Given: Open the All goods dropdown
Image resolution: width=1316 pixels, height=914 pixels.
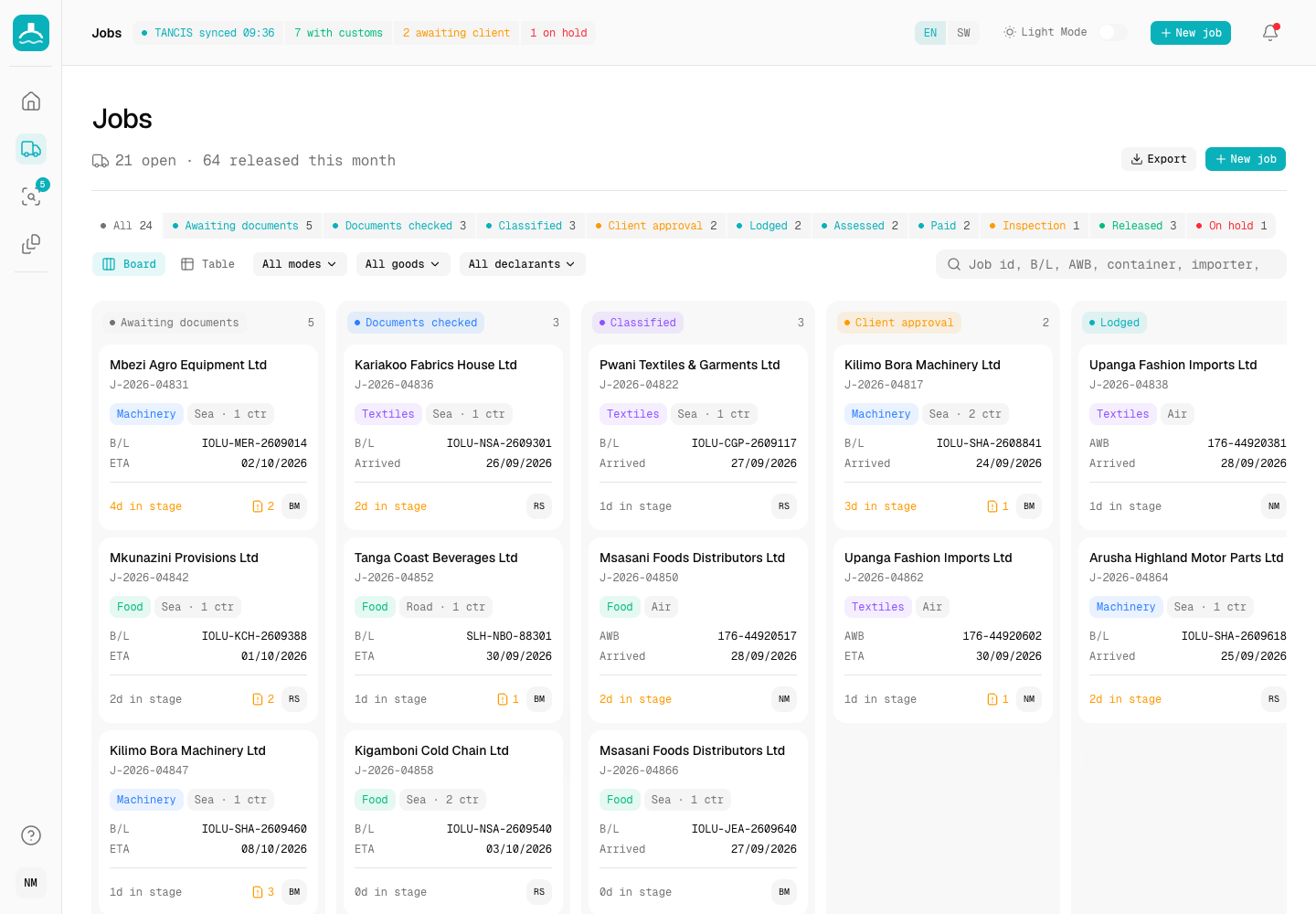Looking at the screenshot, I should 402,264.
